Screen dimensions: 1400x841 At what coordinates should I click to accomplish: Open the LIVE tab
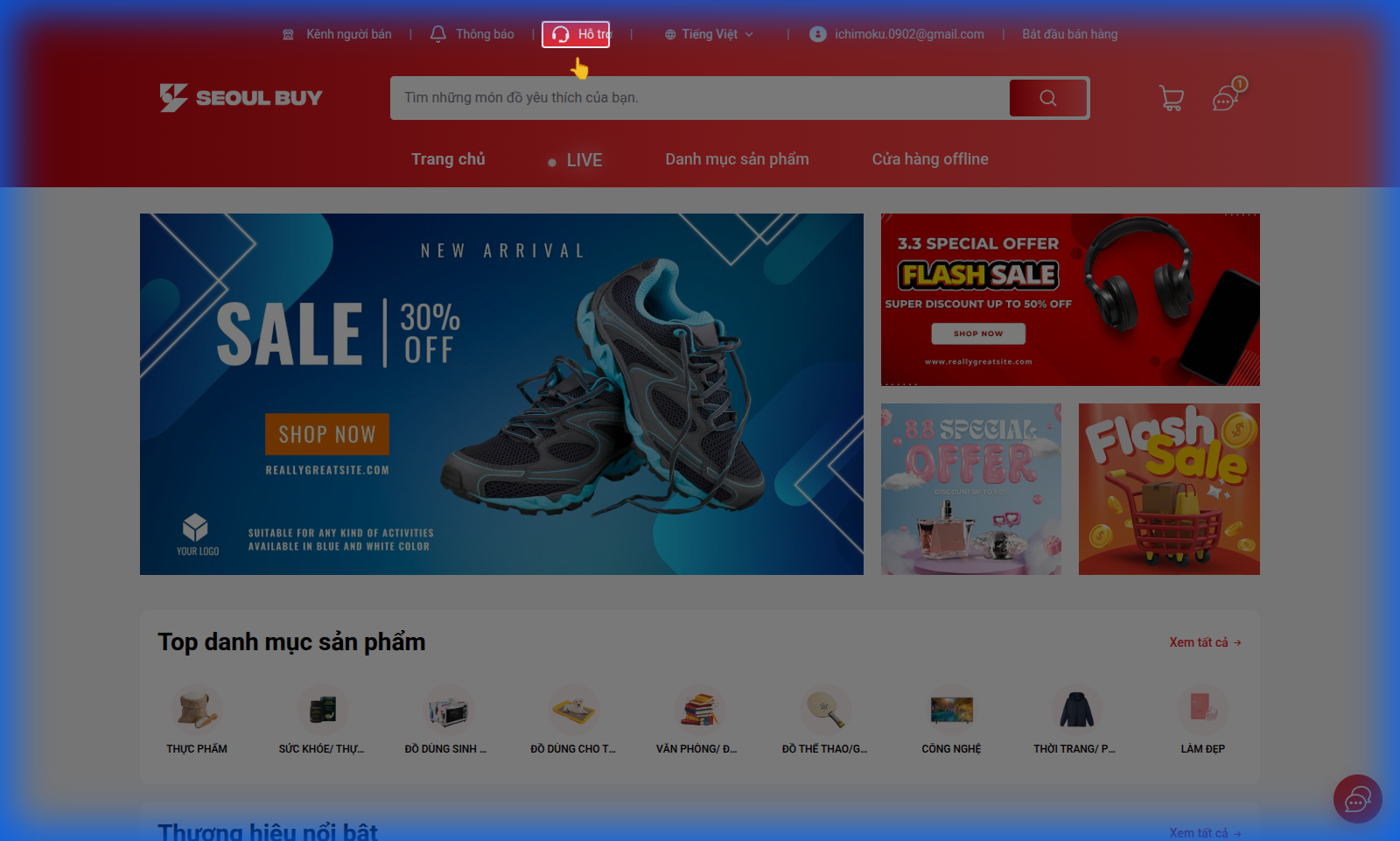(x=583, y=160)
